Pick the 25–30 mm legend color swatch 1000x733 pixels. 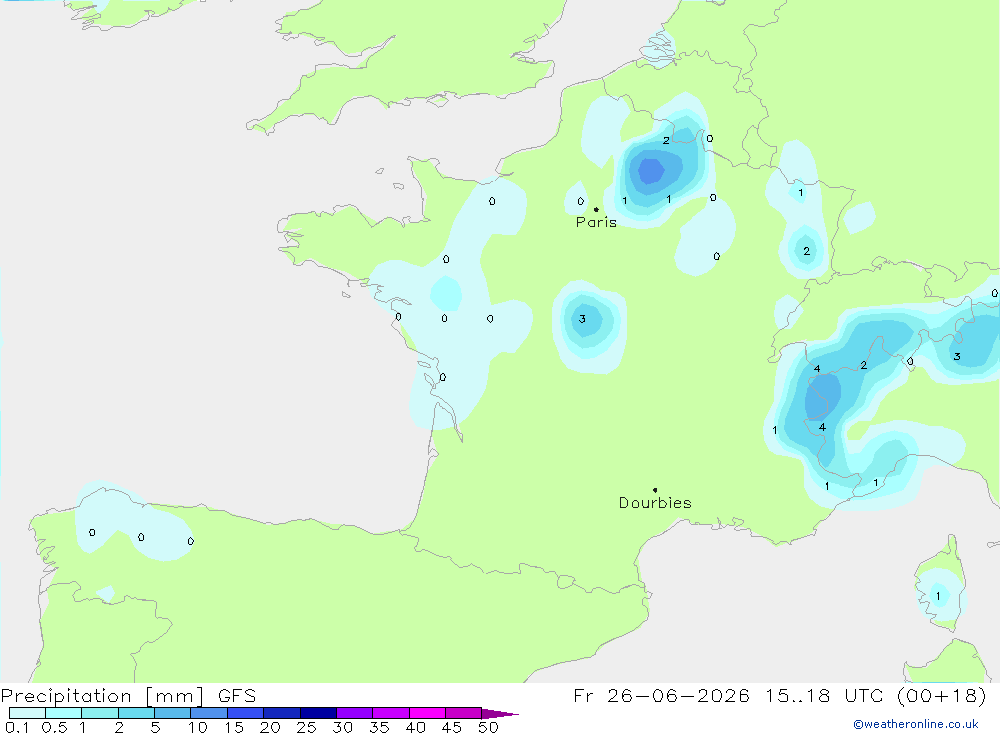tap(318, 713)
